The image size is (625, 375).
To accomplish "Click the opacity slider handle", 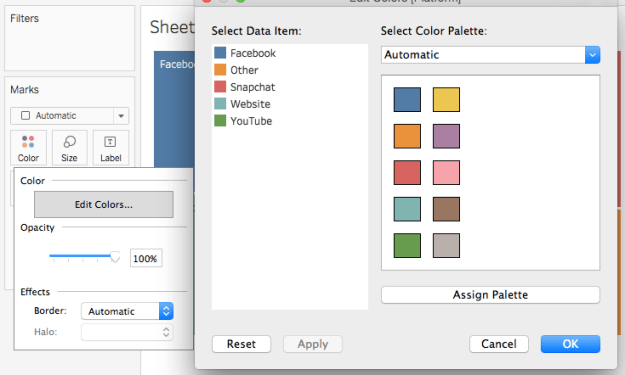I will click(x=115, y=257).
